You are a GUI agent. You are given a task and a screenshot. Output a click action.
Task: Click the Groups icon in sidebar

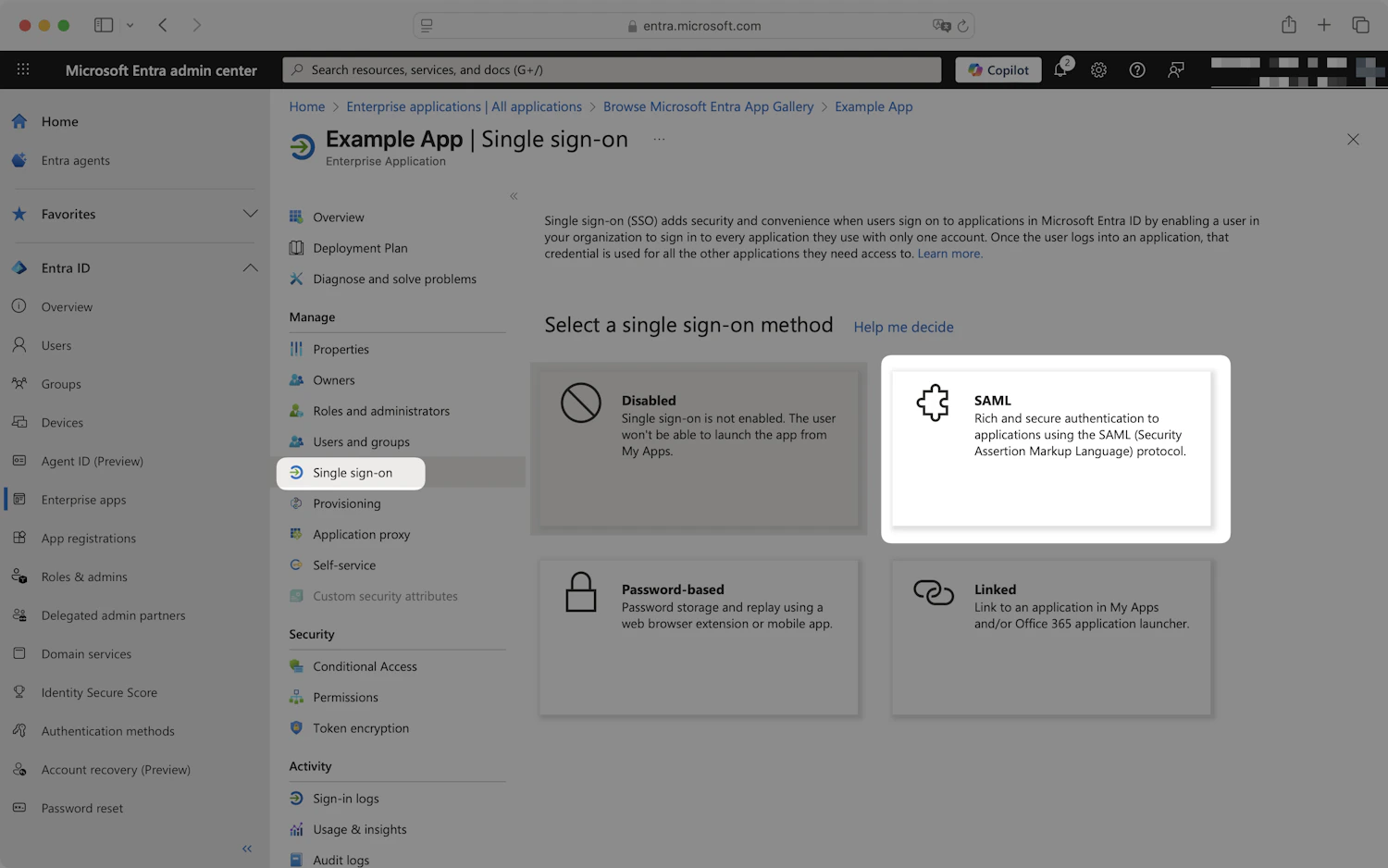(x=19, y=383)
